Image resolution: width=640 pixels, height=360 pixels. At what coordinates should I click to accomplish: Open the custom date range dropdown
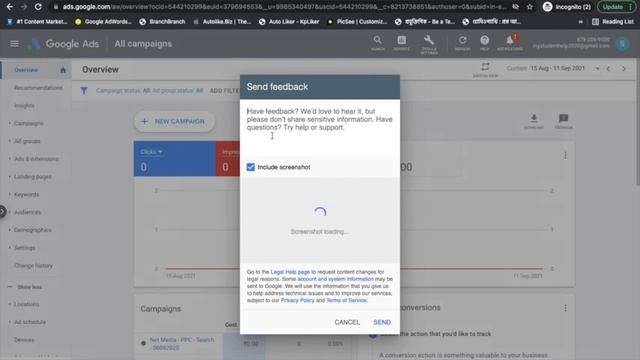597,69
